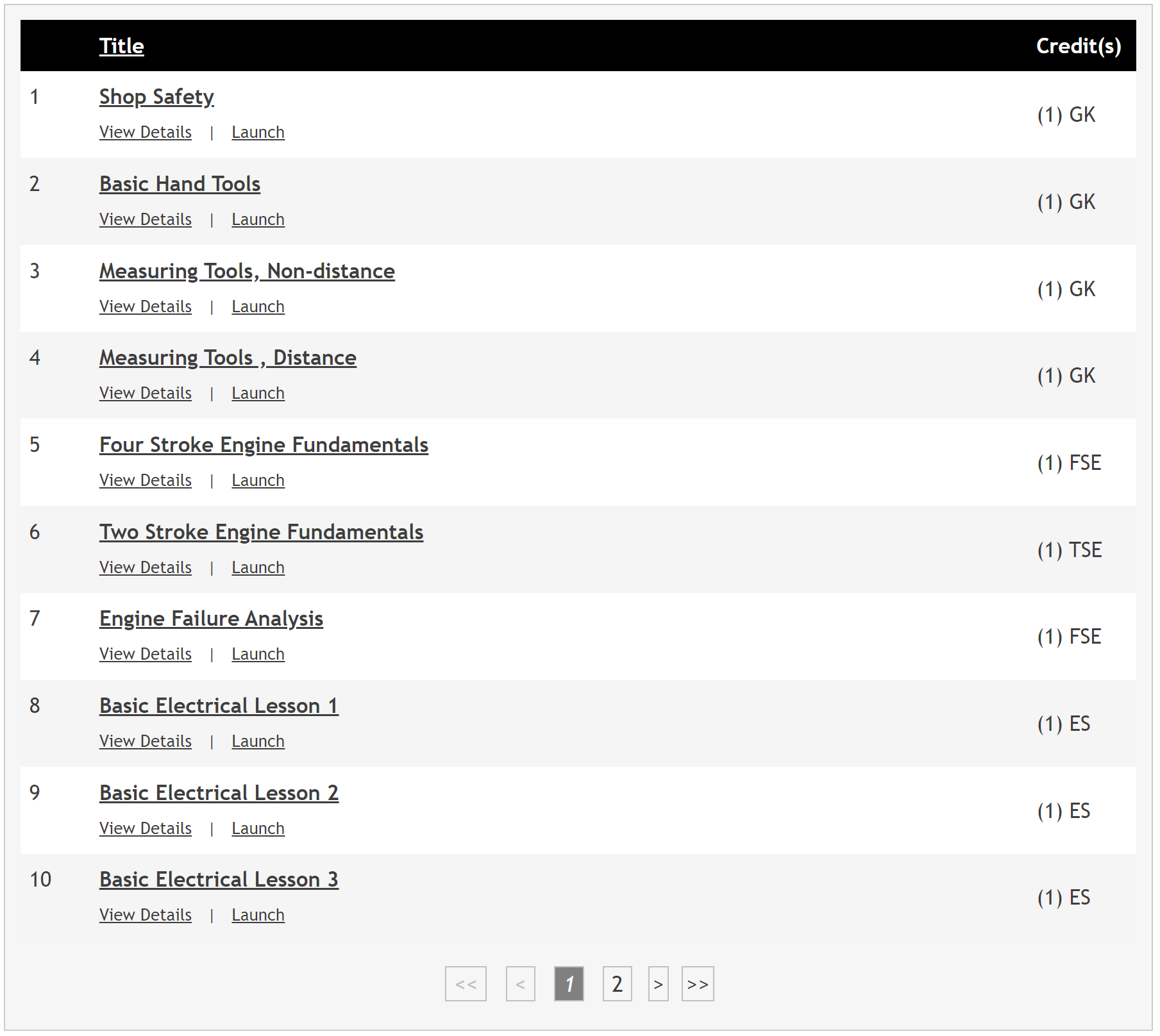
Task: View Details for Basic Electrical Lesson 2
Action: (x=146, y=828)
